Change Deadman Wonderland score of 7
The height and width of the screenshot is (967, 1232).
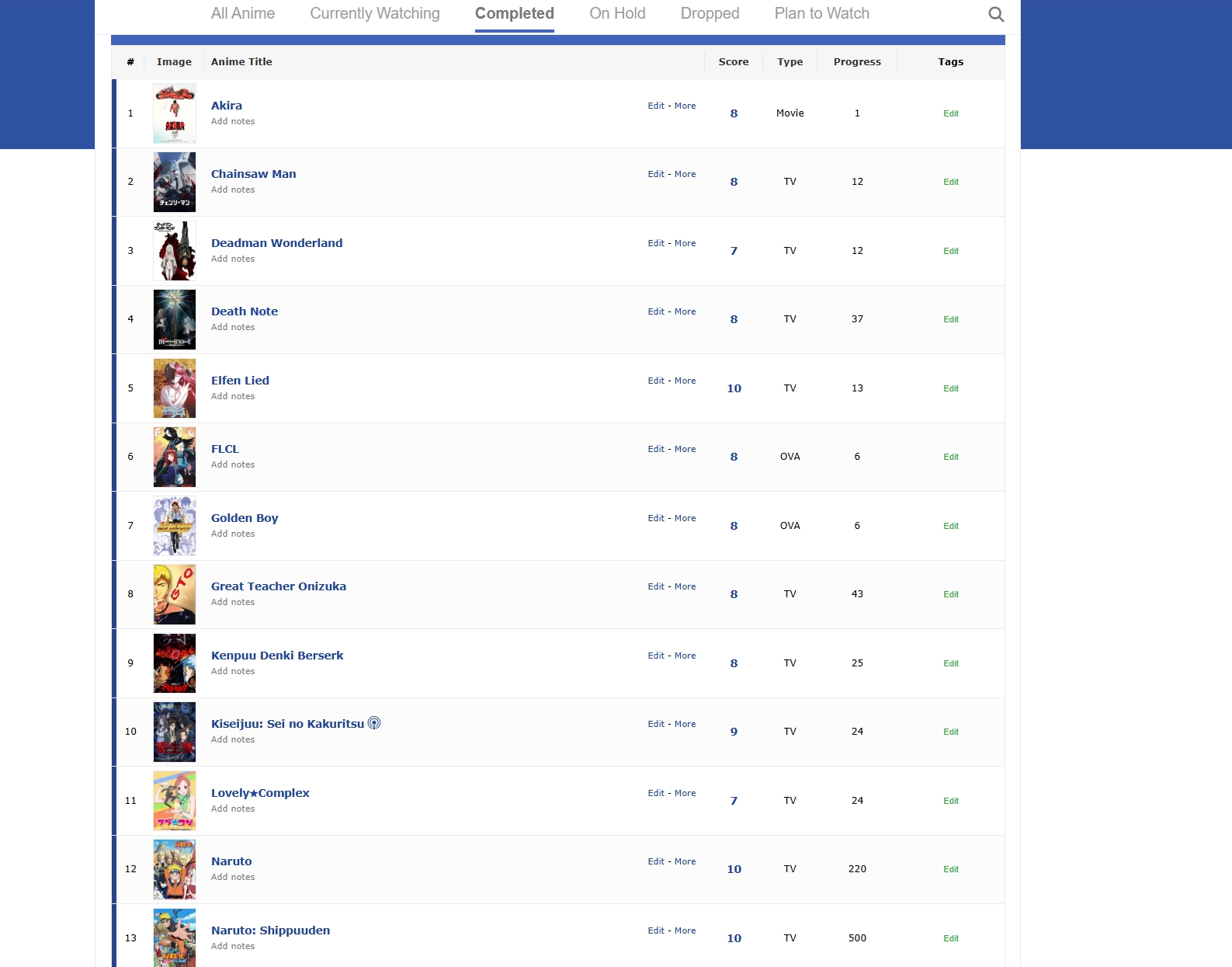pyautogui.click(x=734, y=251)
